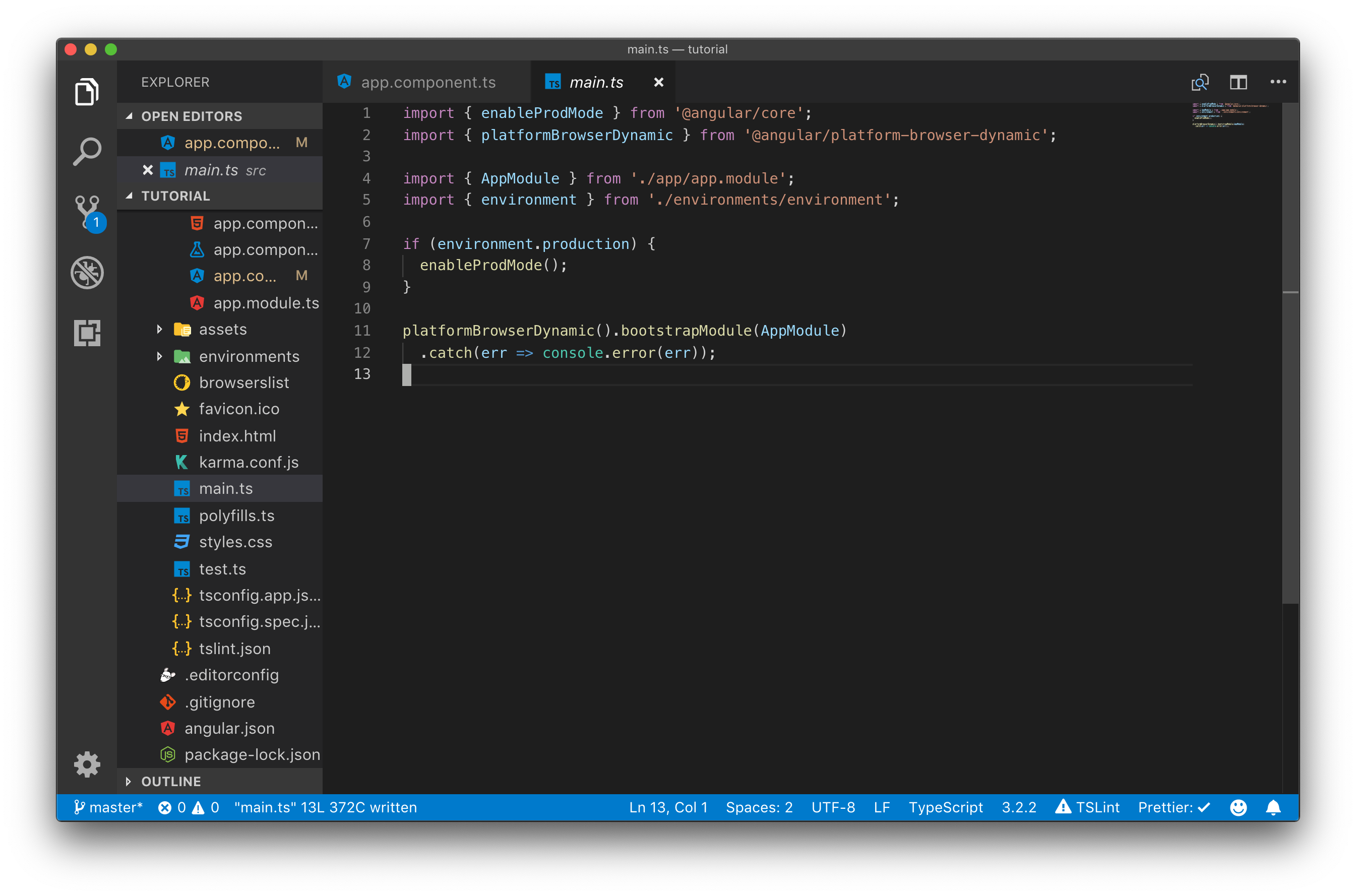
Task: Click the Prettier status check item
Action: (x=1174, y=807)
